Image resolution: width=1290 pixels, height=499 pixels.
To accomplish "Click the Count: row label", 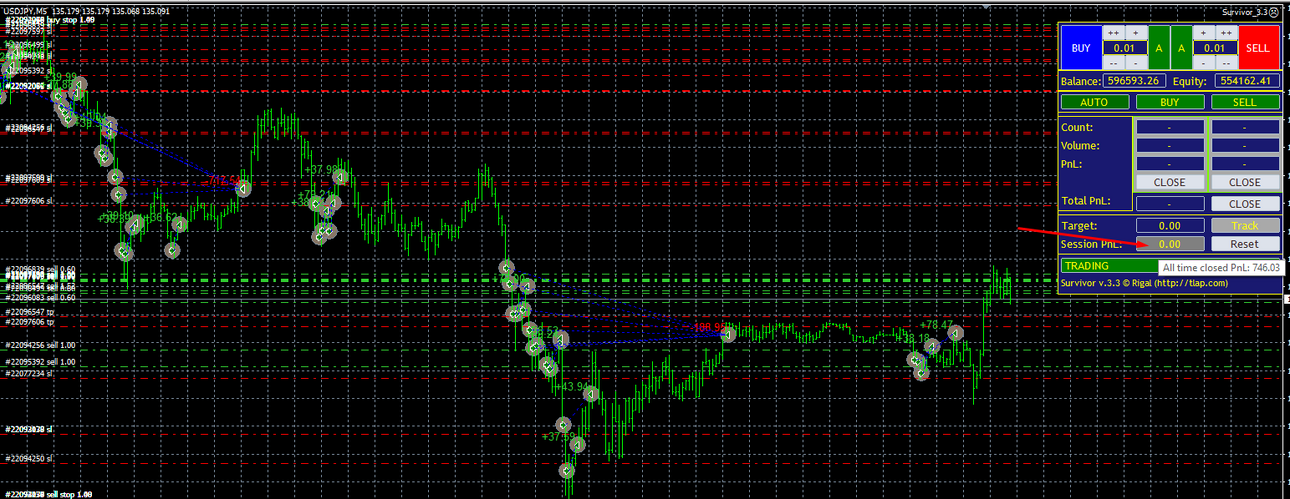I will tap(1078, 127).
